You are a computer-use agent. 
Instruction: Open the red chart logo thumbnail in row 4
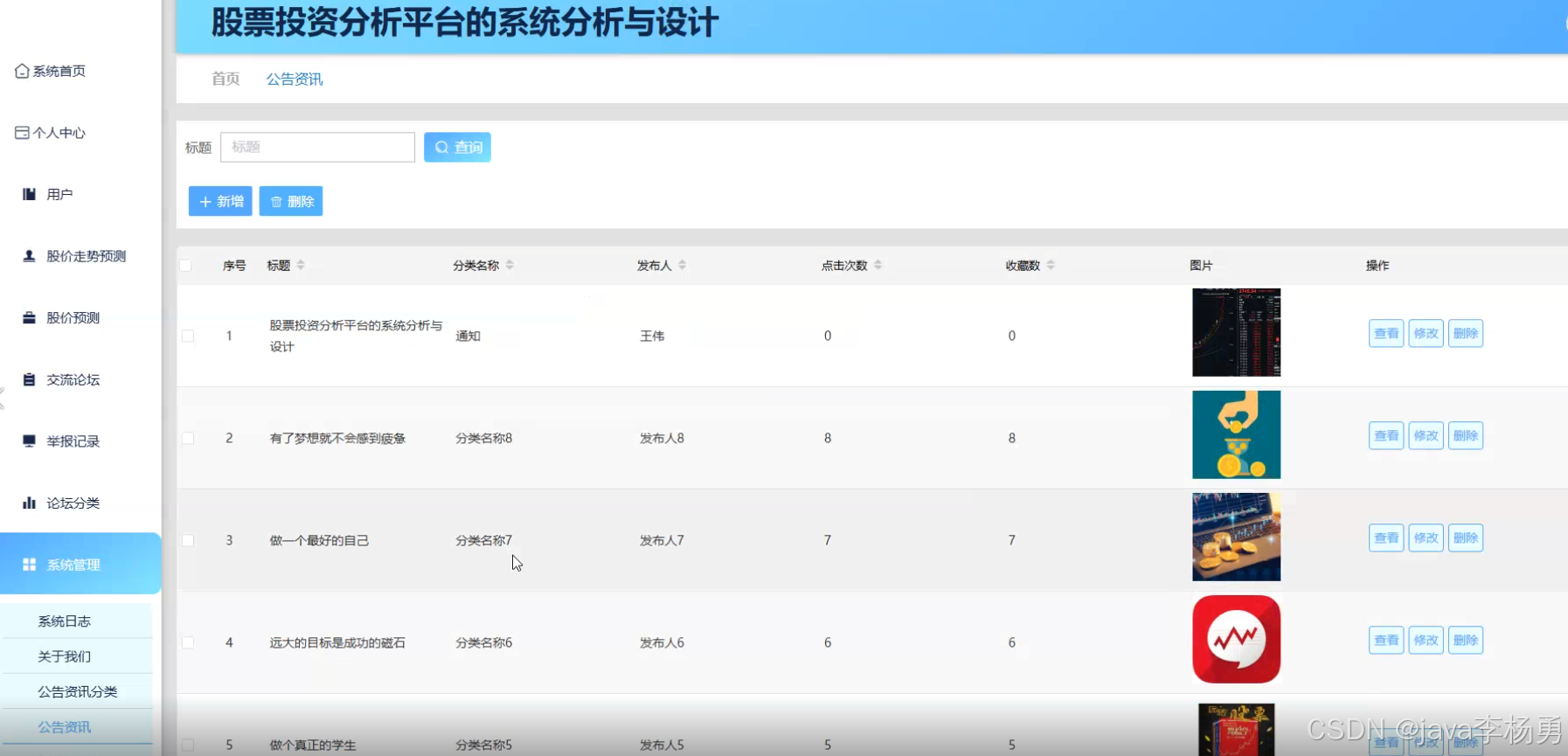tap(1237, 639)
